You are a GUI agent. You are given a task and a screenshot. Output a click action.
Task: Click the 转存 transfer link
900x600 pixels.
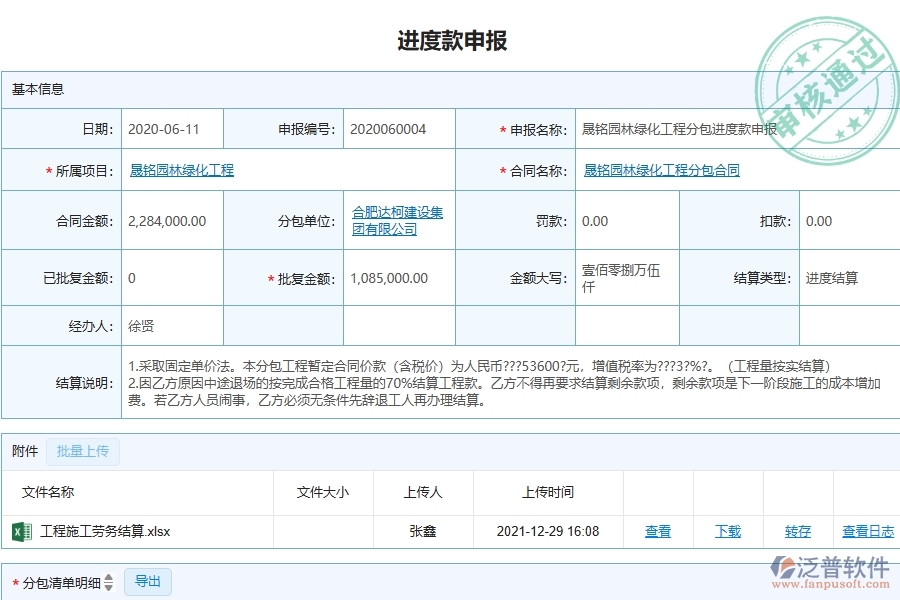point(796,532)
